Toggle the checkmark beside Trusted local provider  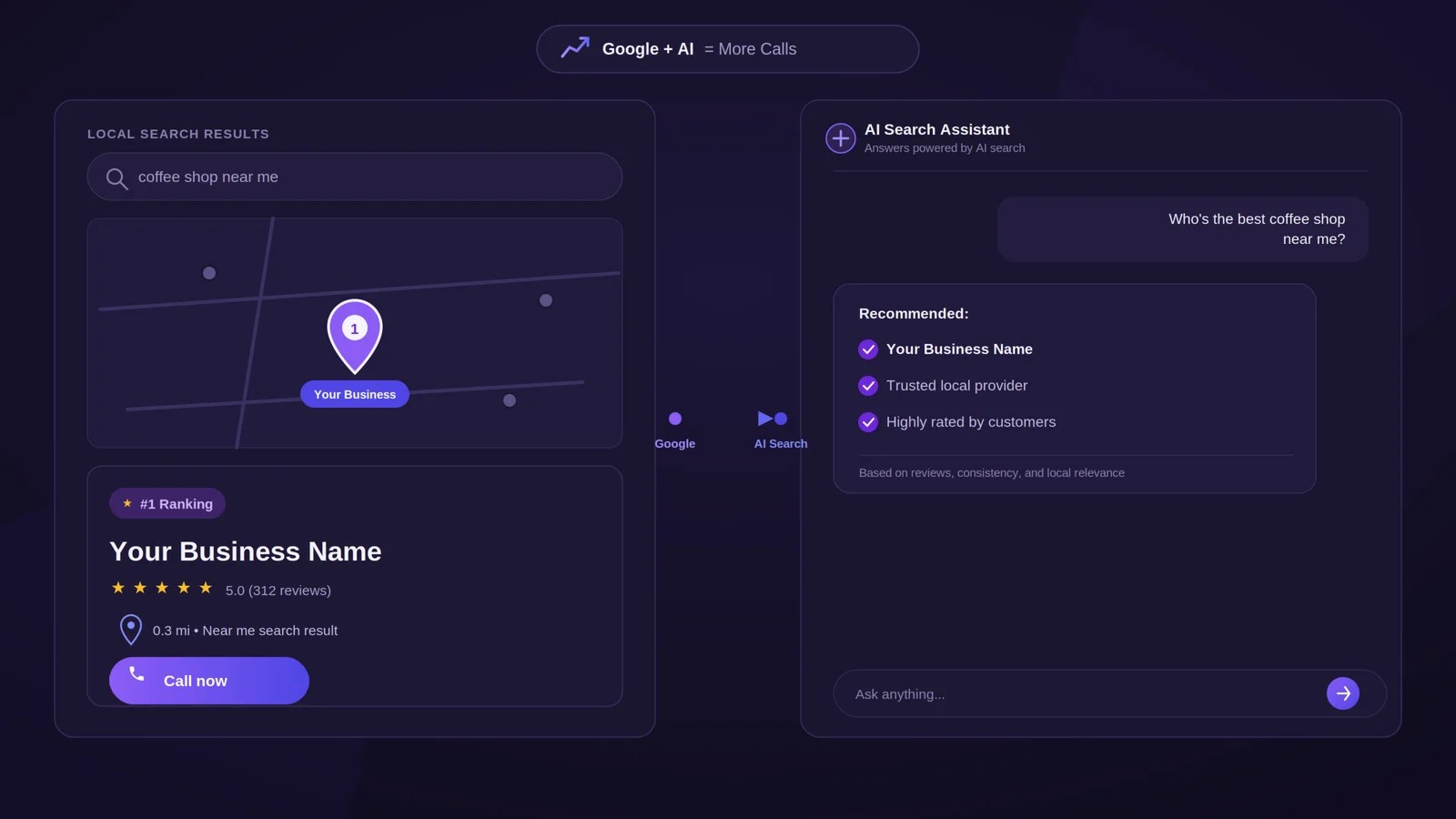pyautogui.click(x=868, y=386)
